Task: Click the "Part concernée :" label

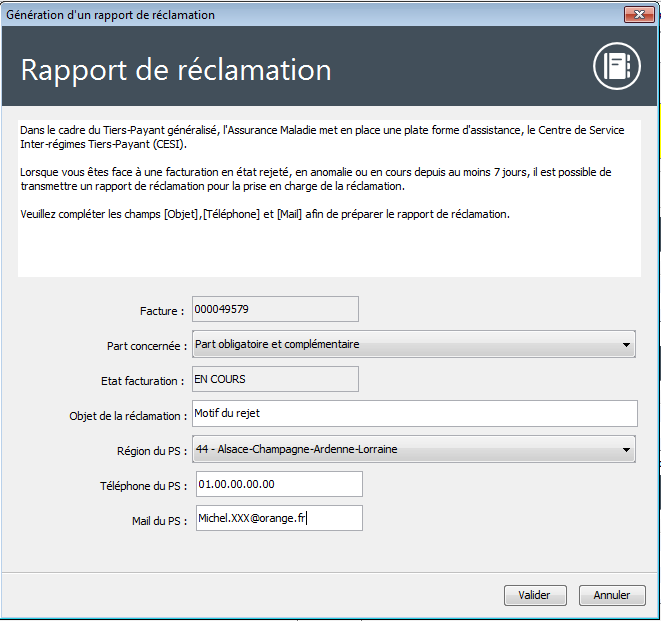Action: (147, 346)
